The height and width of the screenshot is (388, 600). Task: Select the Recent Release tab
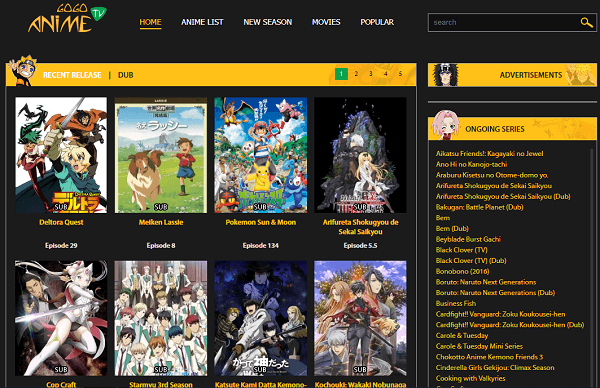(x=72, y=75)
